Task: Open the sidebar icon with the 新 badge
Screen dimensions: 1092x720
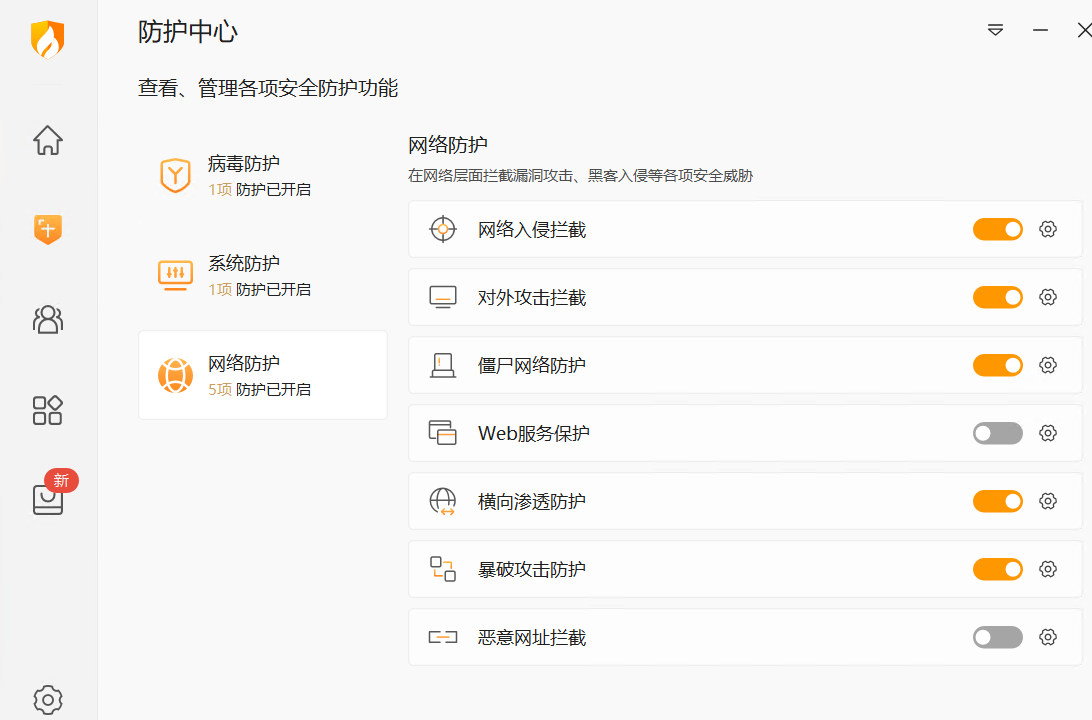Action: point(48,499)
